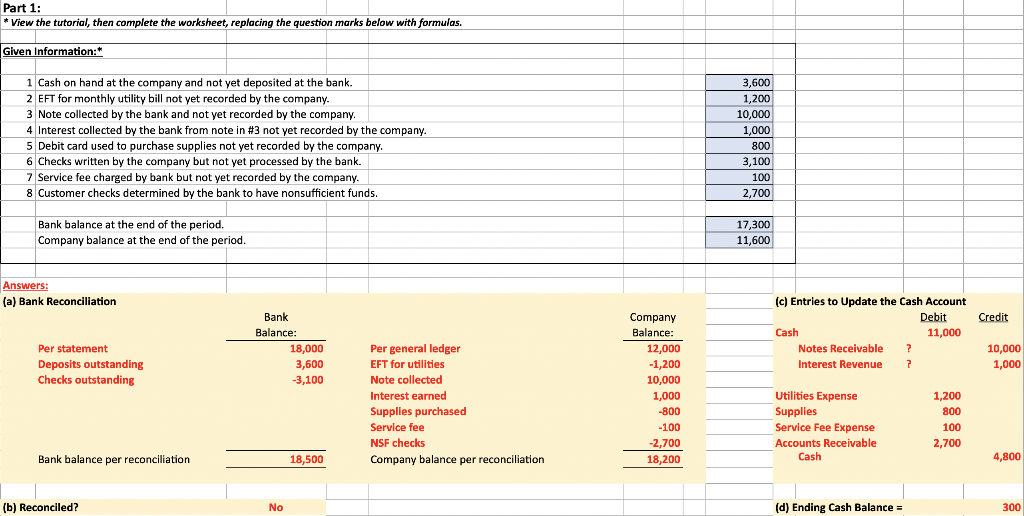Click 'Cash on hand at the company' description
Image resolution: width=1024 pixels, height=516 pixels.
[195, 83]
